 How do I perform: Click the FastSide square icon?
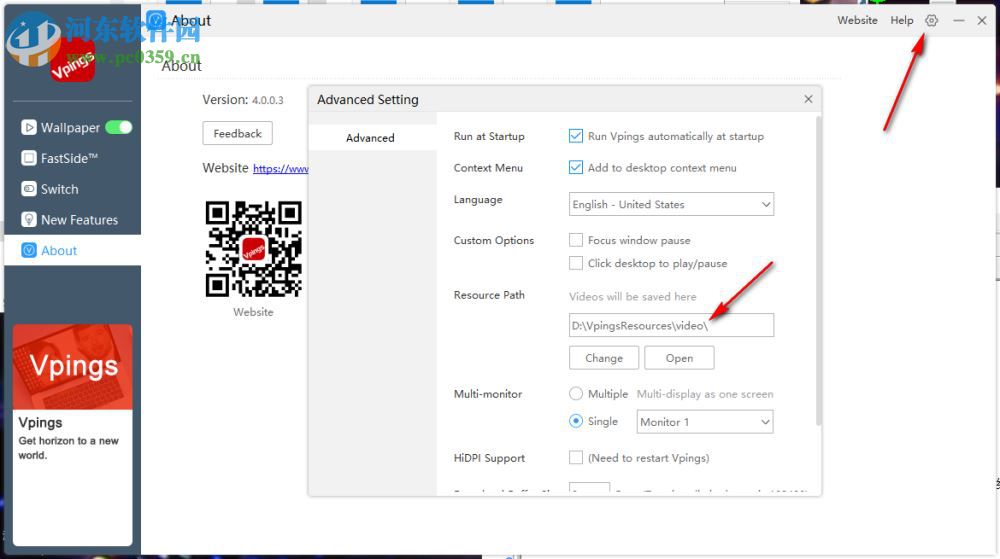[x=29, y=158]
